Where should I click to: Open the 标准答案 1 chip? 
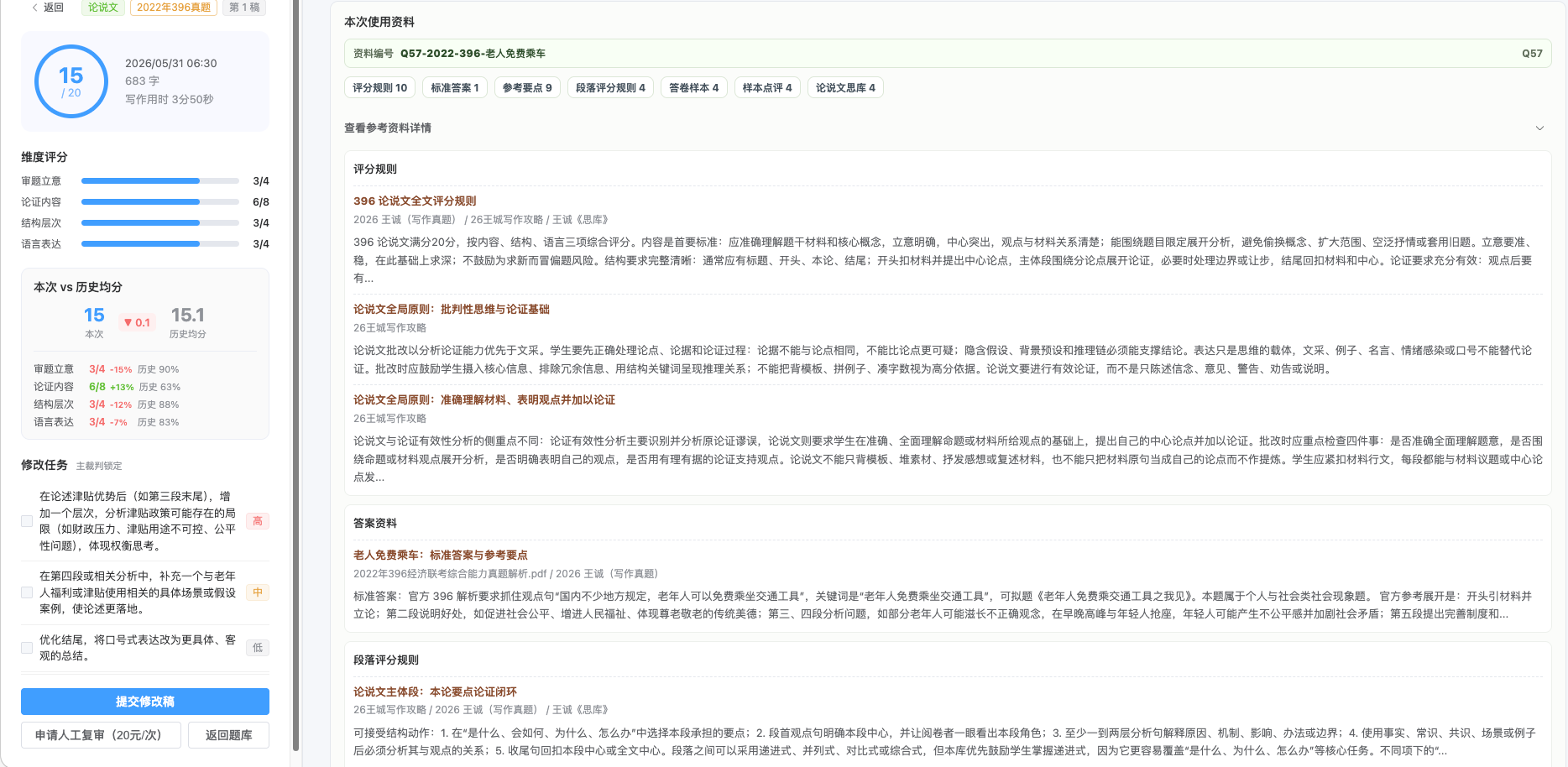tap(455, 88)
